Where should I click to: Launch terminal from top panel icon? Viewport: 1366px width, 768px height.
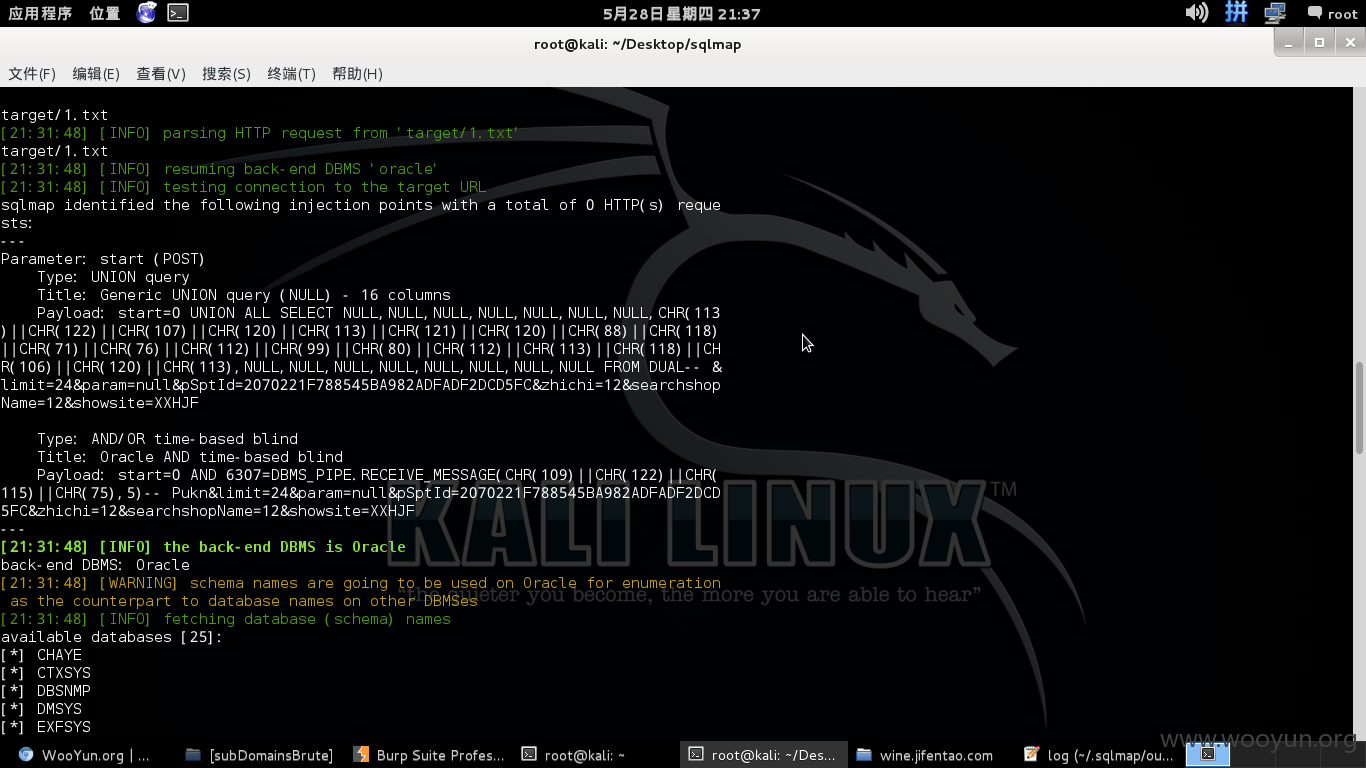[177, 13]
